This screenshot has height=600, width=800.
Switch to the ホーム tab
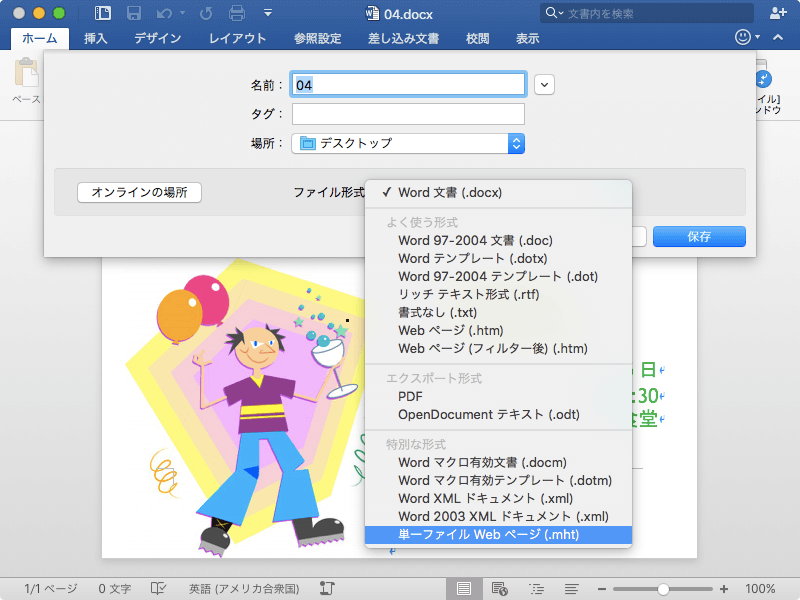tap(40, 38)
